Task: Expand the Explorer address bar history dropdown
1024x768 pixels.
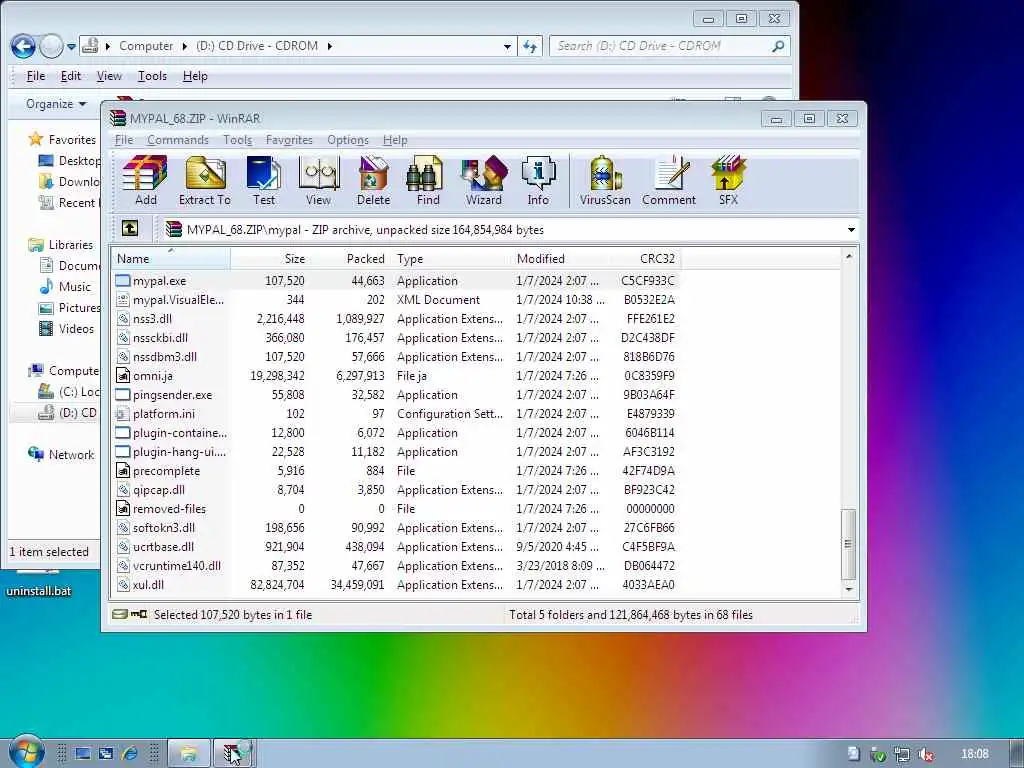Action: pyautogui.click(x=507, y=46)
